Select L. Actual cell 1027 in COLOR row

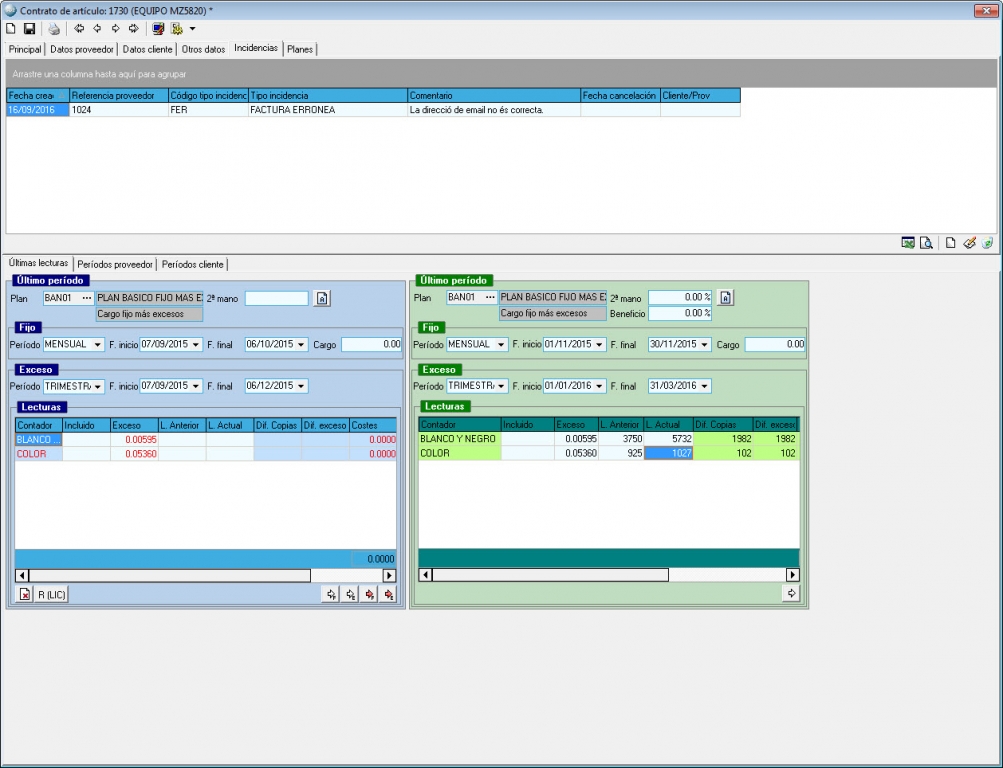coord(668,453)
